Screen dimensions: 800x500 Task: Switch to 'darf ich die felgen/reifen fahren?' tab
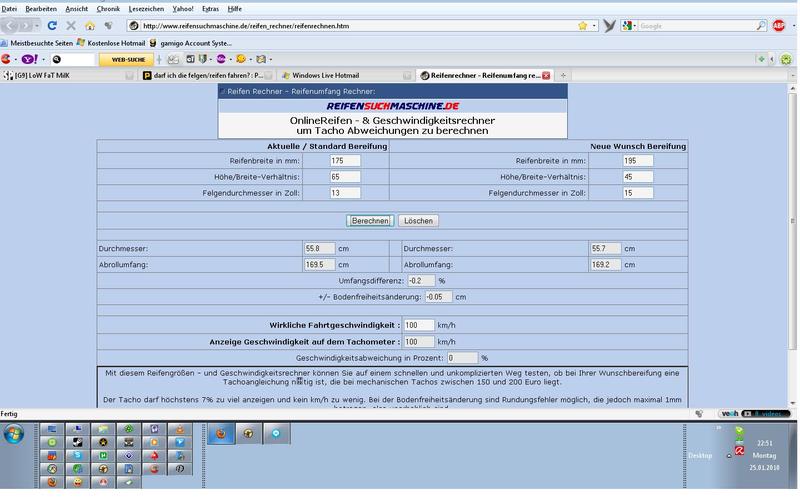click(208, 76)
